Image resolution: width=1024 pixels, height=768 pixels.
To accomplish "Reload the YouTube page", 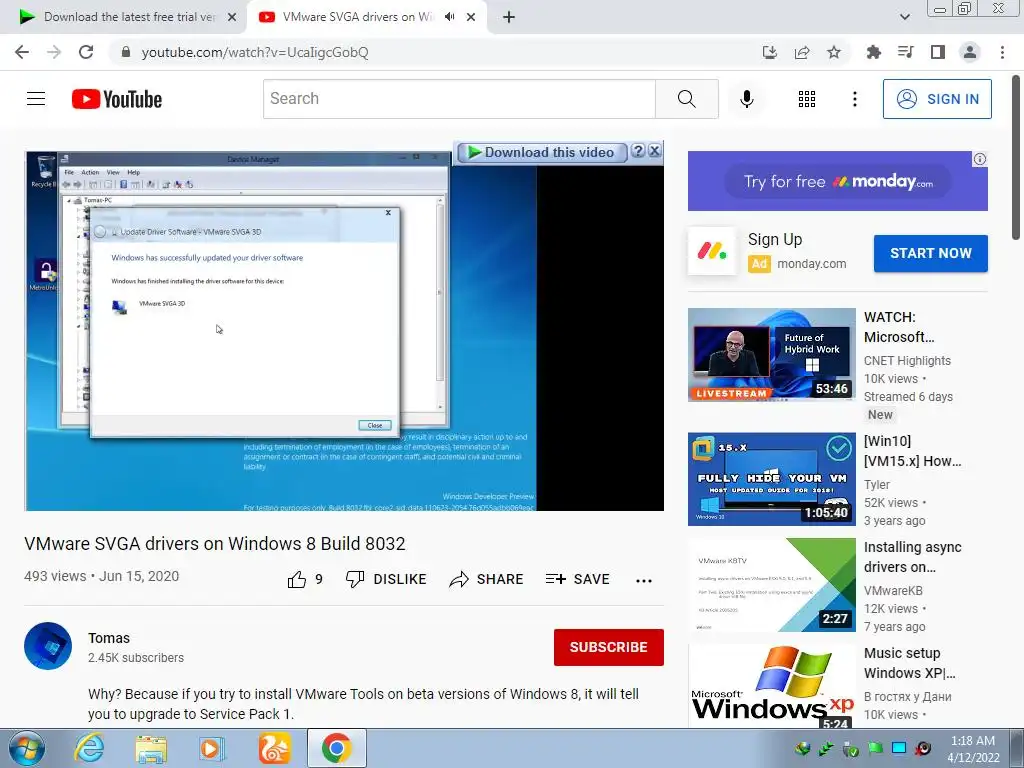I will click(86, 52).
